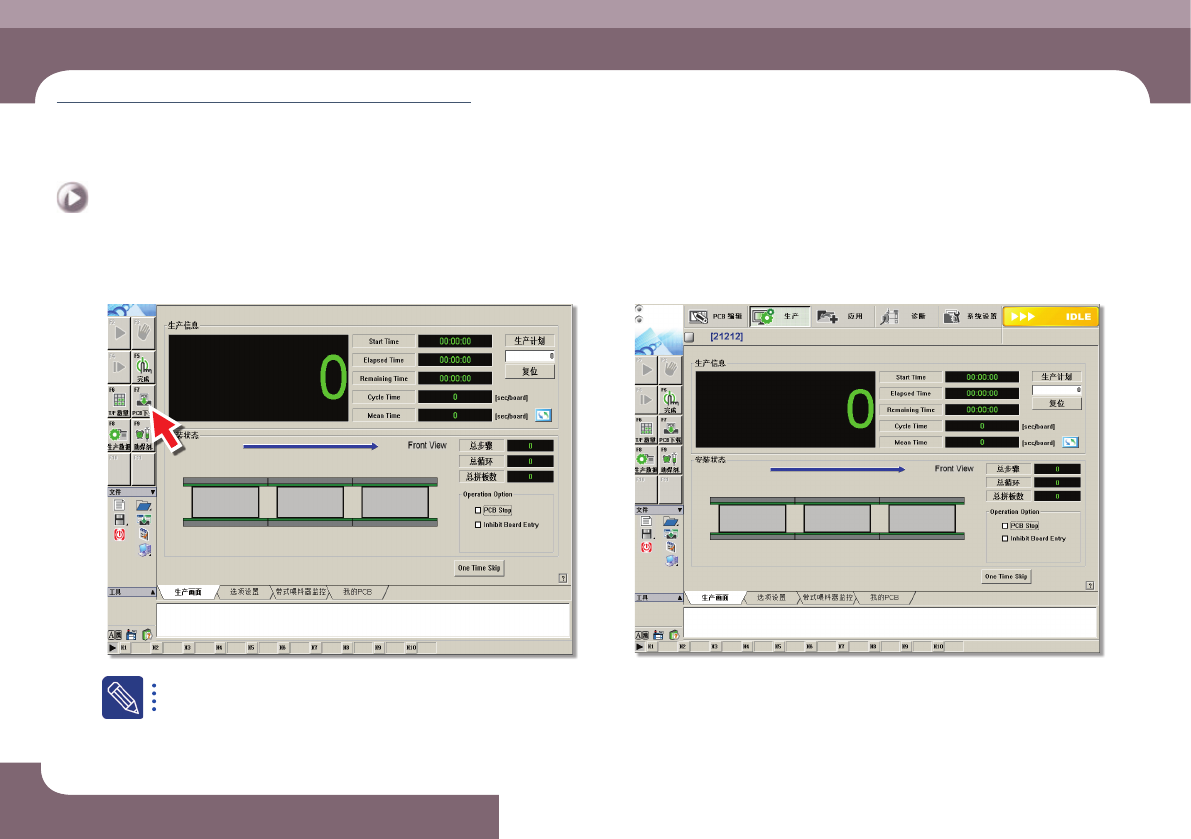
Task: Click the 生产计划 button in right screenshot
Action: coord(1057,377)
